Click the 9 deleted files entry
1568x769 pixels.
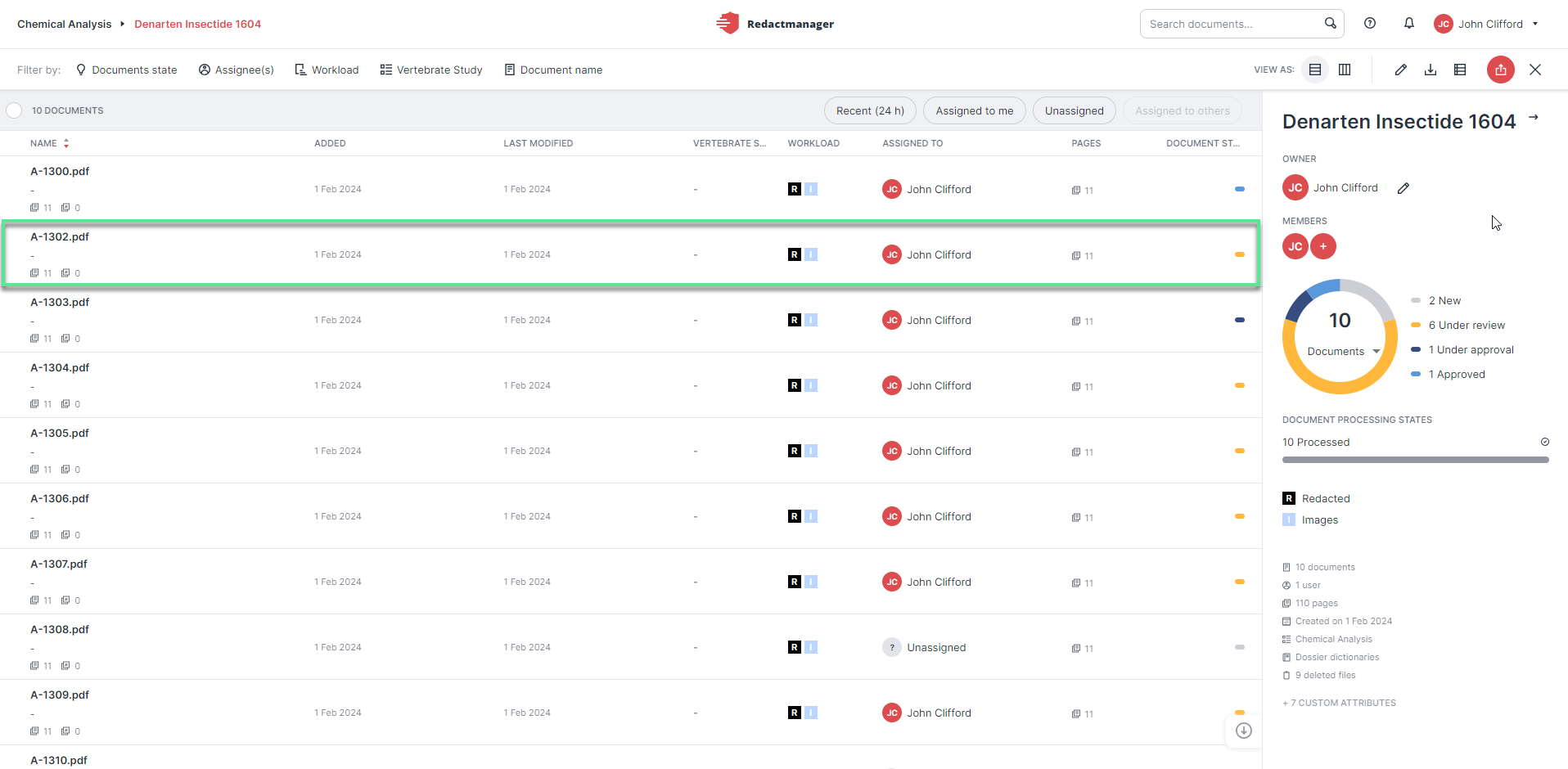1319,675
